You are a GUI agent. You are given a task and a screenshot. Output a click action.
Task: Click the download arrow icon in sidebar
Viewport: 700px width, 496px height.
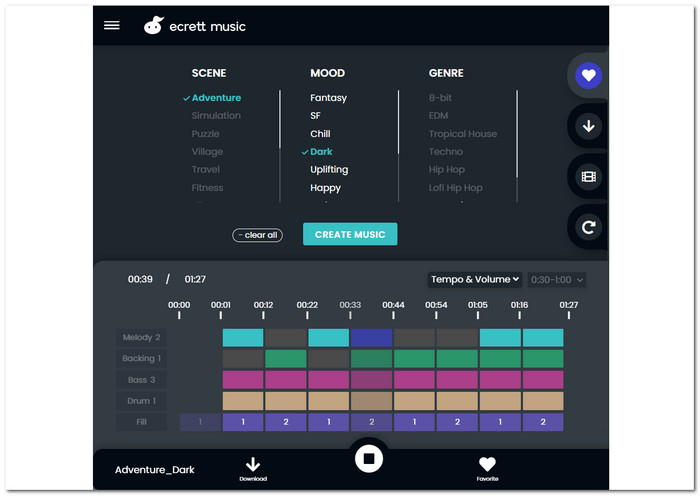589,126
